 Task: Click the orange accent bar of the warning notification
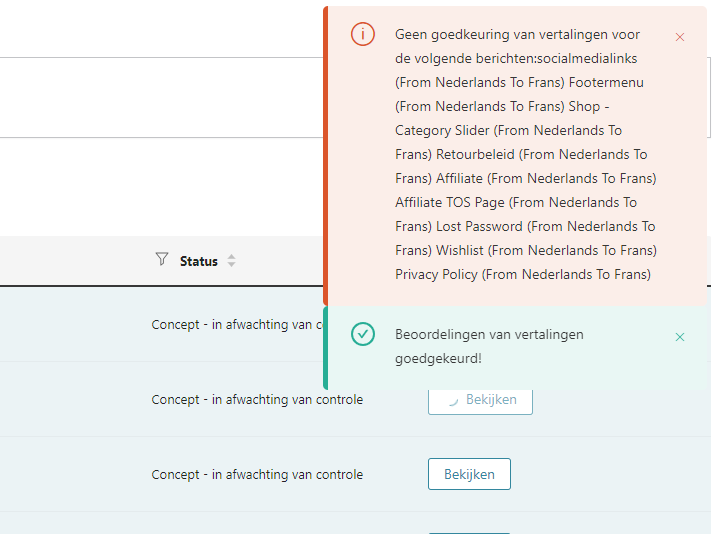coord(326,156)
